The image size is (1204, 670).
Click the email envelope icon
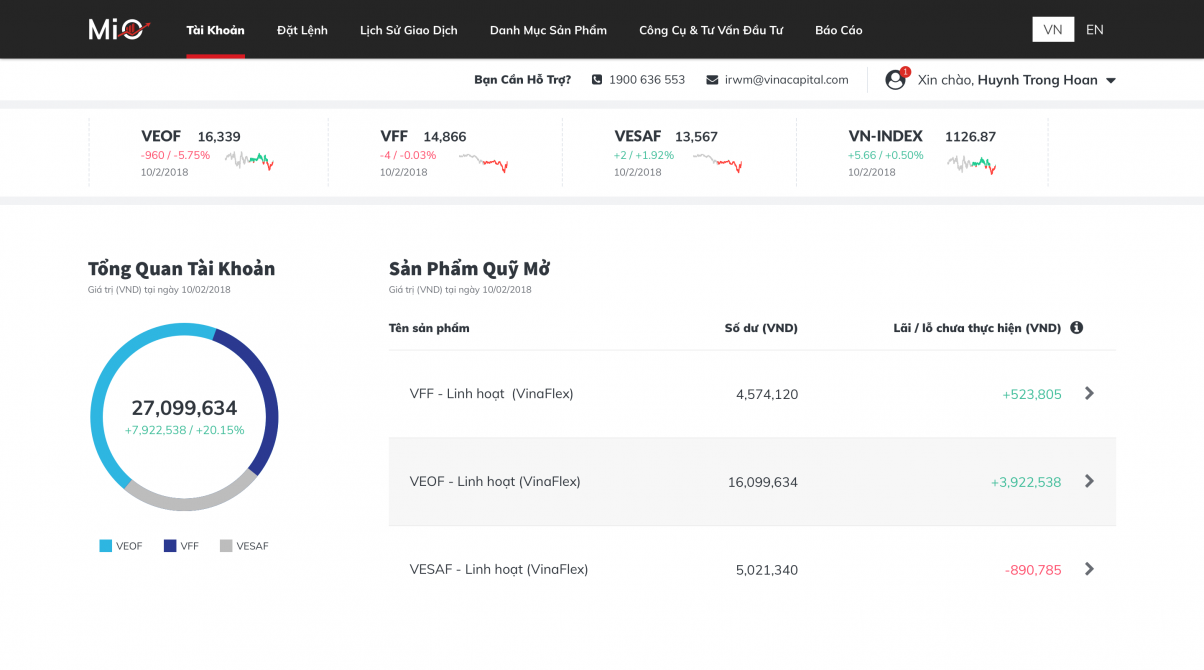point(712,80)
